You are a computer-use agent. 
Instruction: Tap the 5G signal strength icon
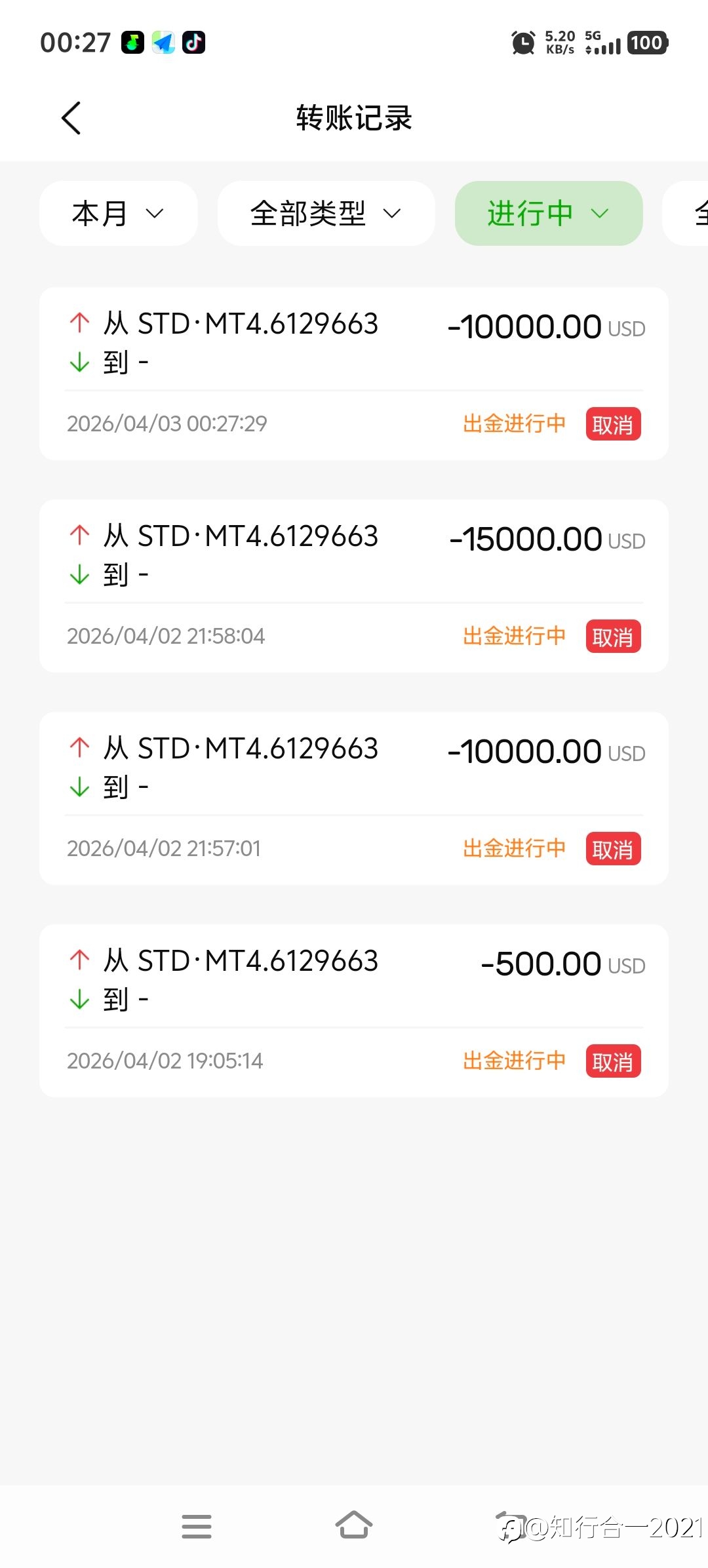pyautogui.click(x=603, y=43)
